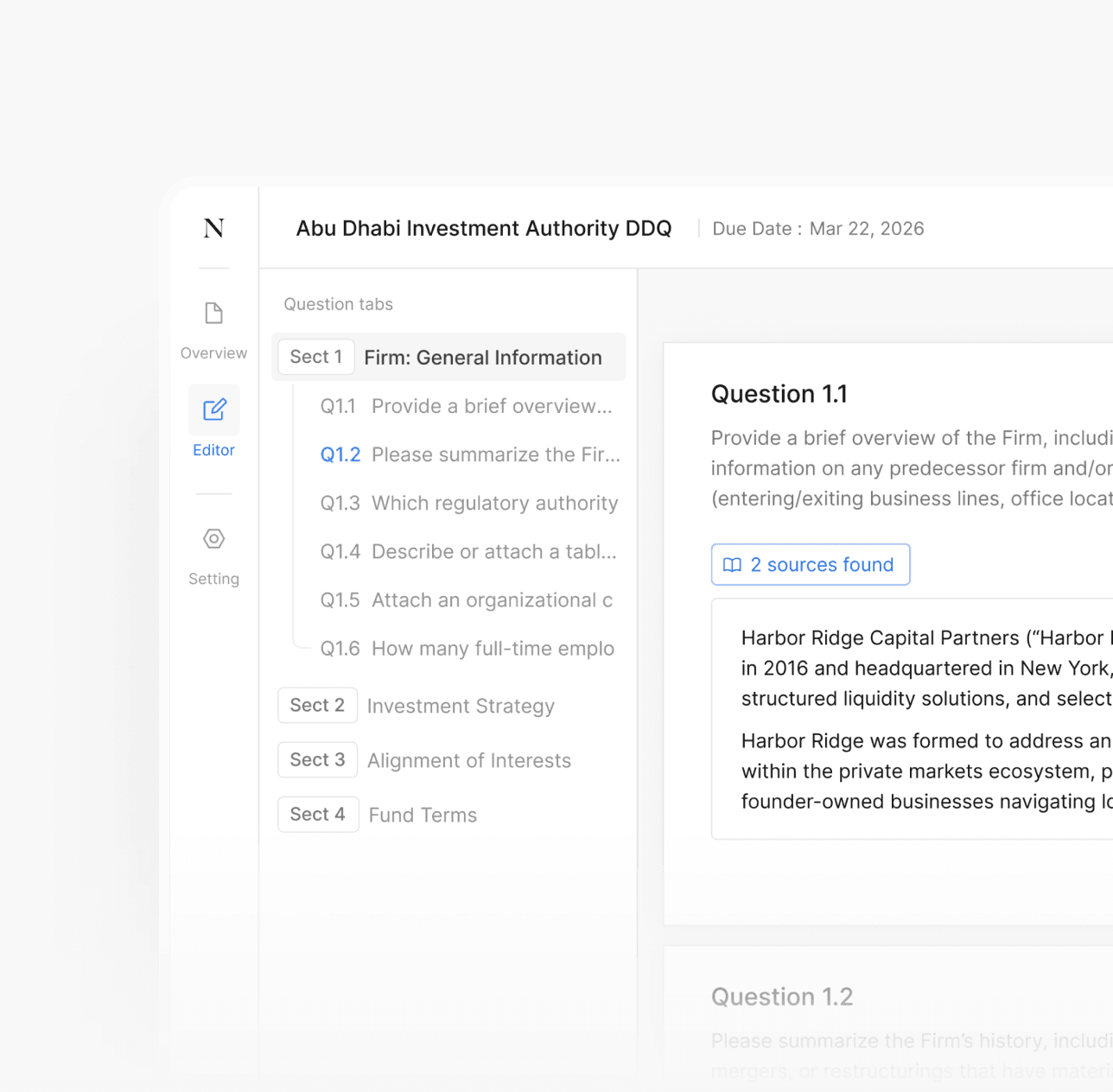This screenshot has width=1113, height=1092.
Task: Click the Overview label in sidebar
Action: pyautogui.click(x=213, y=353)
